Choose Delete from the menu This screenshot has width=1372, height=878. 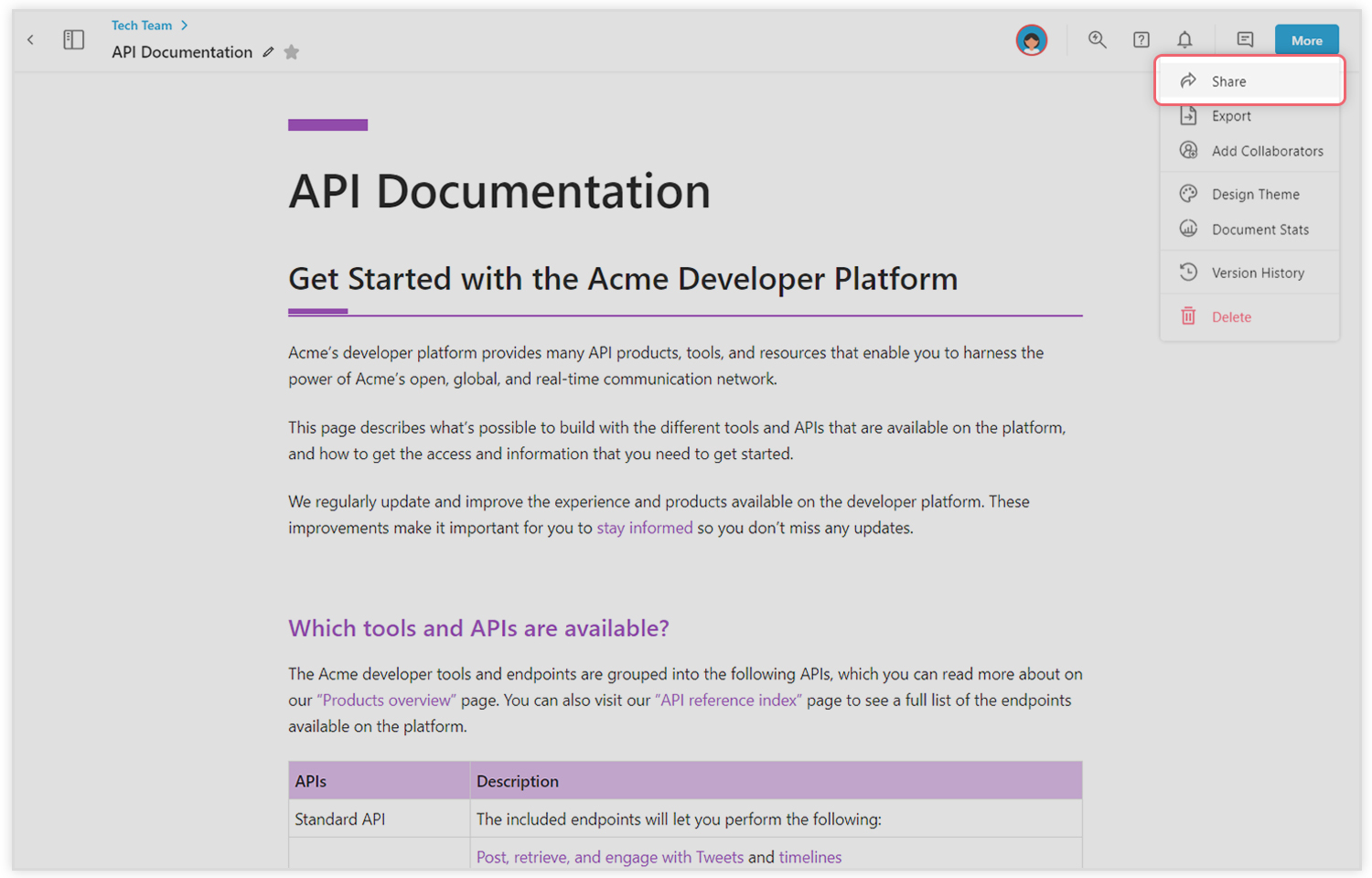click(x=1249, y=316)
